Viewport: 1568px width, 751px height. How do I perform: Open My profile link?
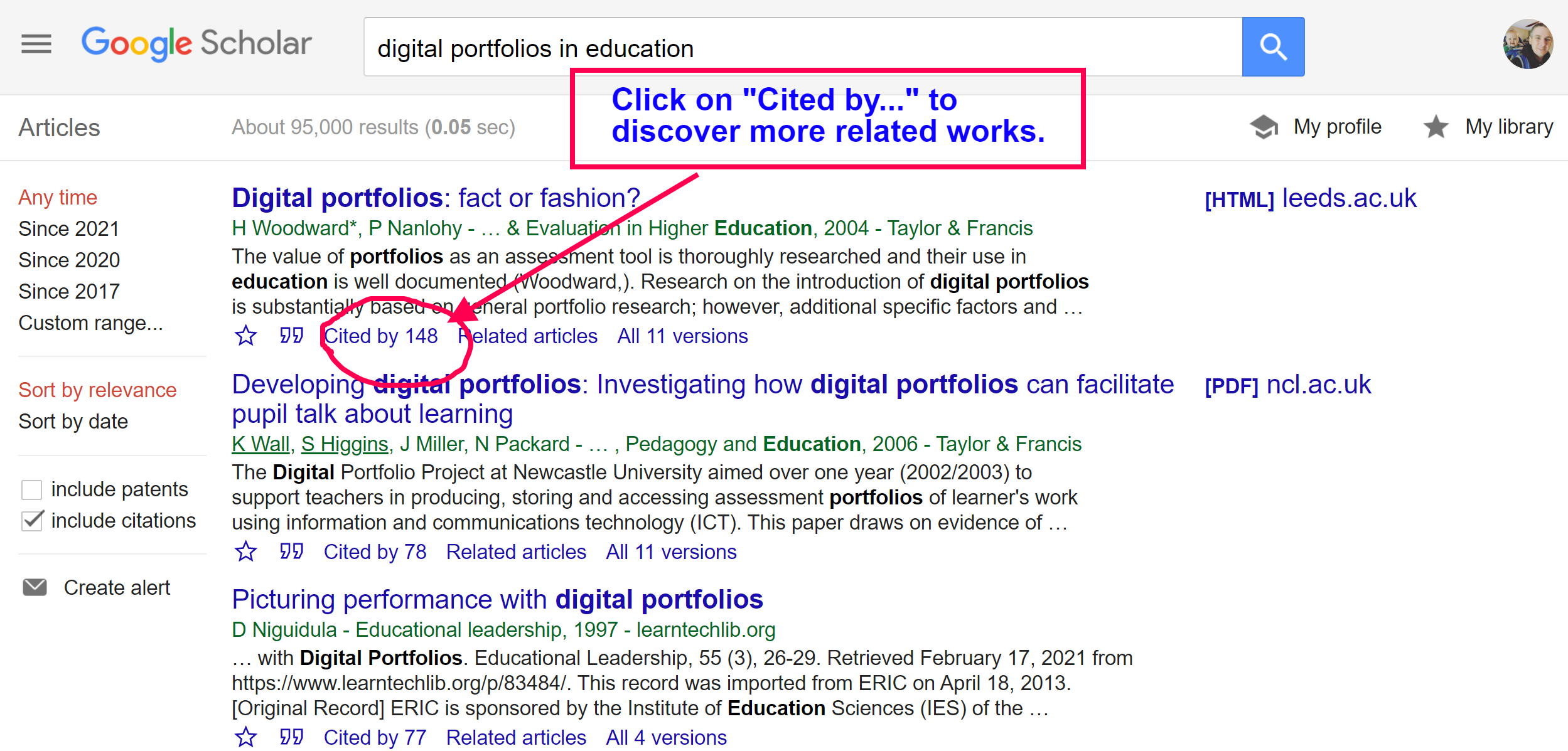pos(1337,127)
